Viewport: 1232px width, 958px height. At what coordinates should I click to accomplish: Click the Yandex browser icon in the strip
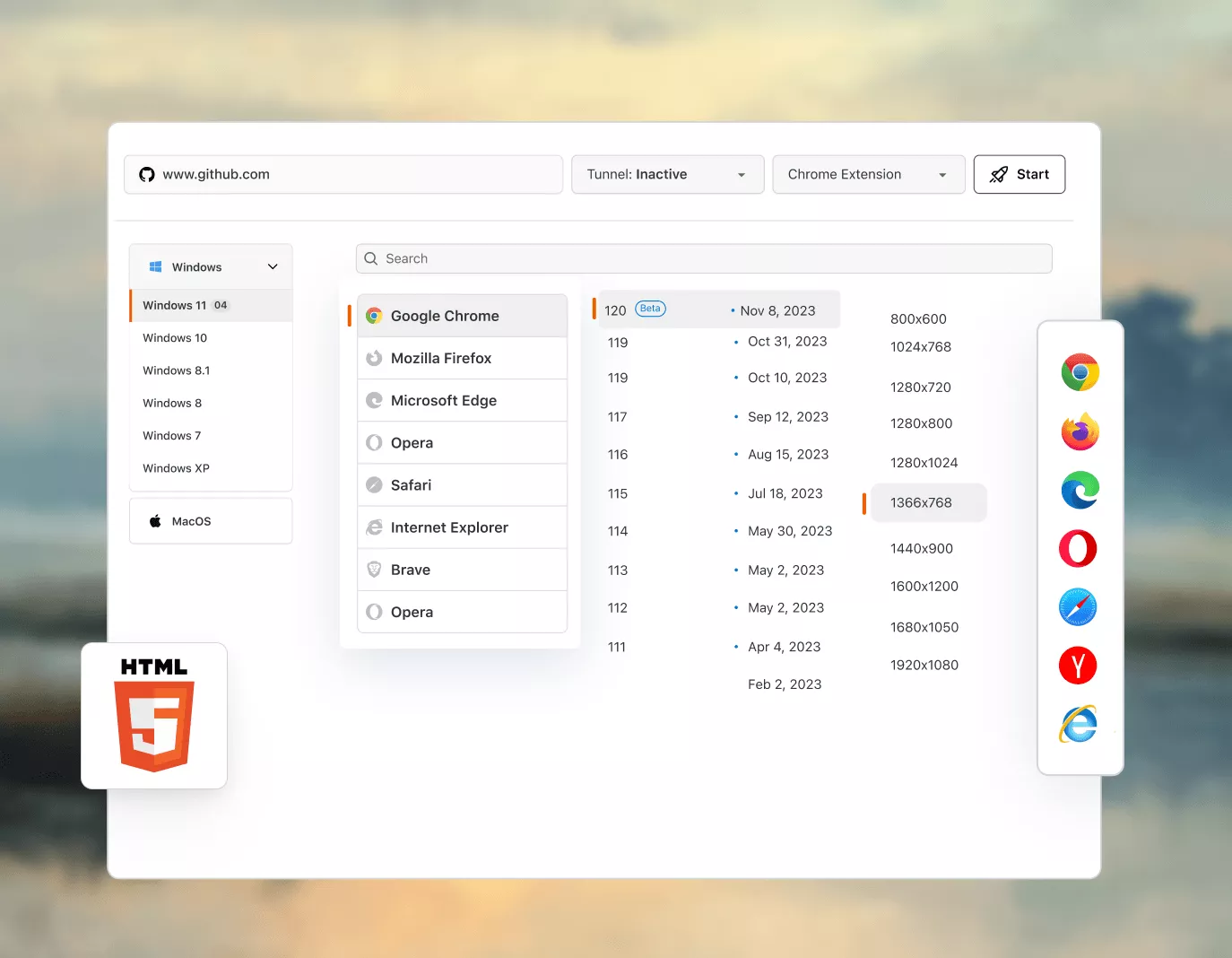click(x=1078, y=666)
